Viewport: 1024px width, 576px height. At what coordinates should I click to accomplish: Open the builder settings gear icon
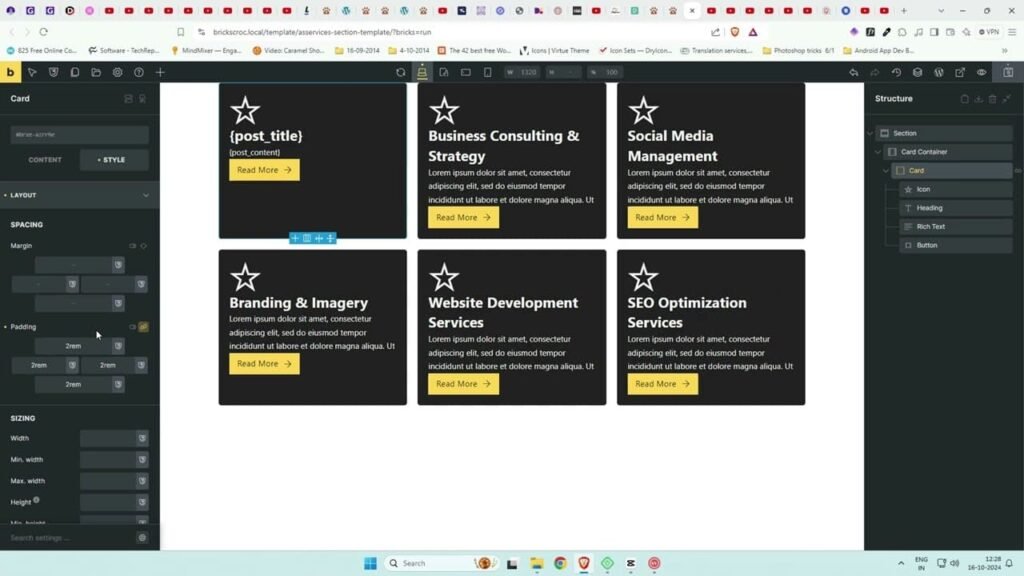pyautogui.click(x=117, y=72)
